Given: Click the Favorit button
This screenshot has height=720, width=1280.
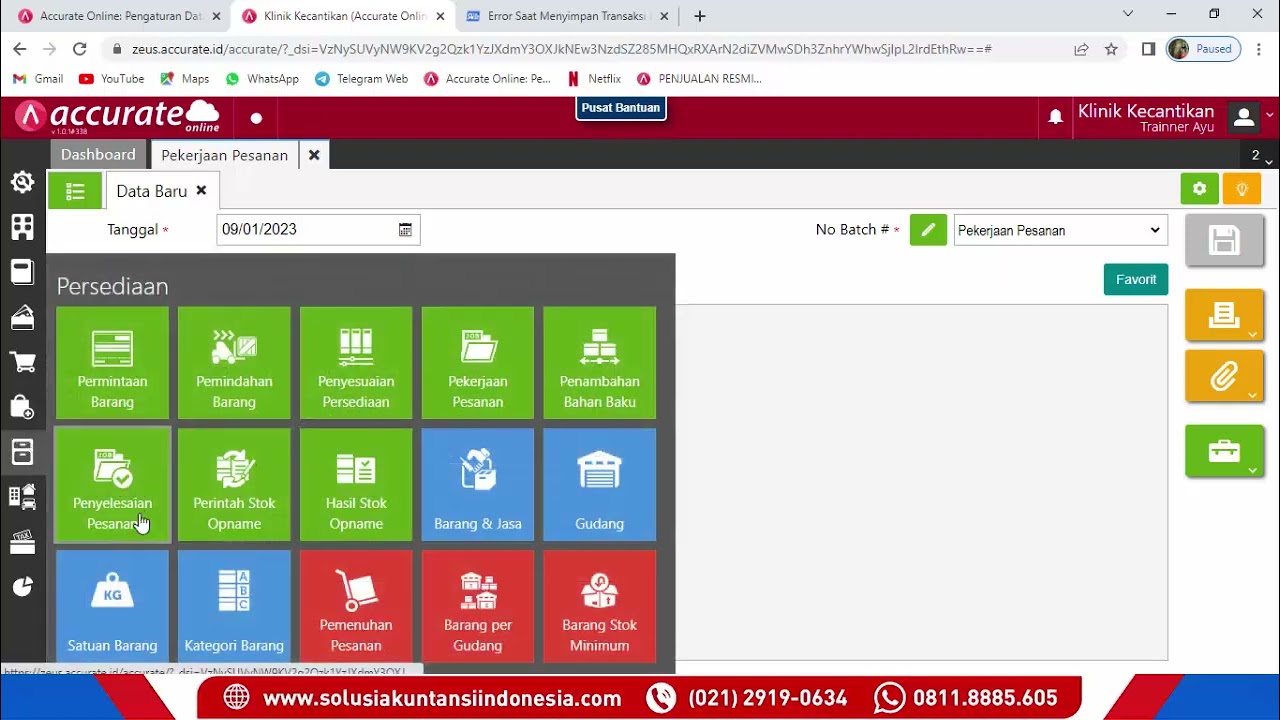Looking at the screenshot, I should [x=1136, y=279].
